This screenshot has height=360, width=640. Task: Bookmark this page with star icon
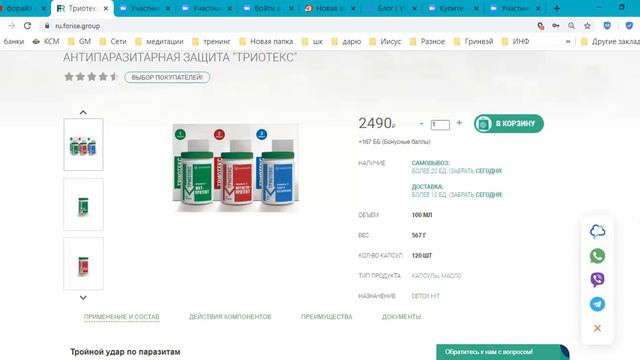click(x=587, y=26)
